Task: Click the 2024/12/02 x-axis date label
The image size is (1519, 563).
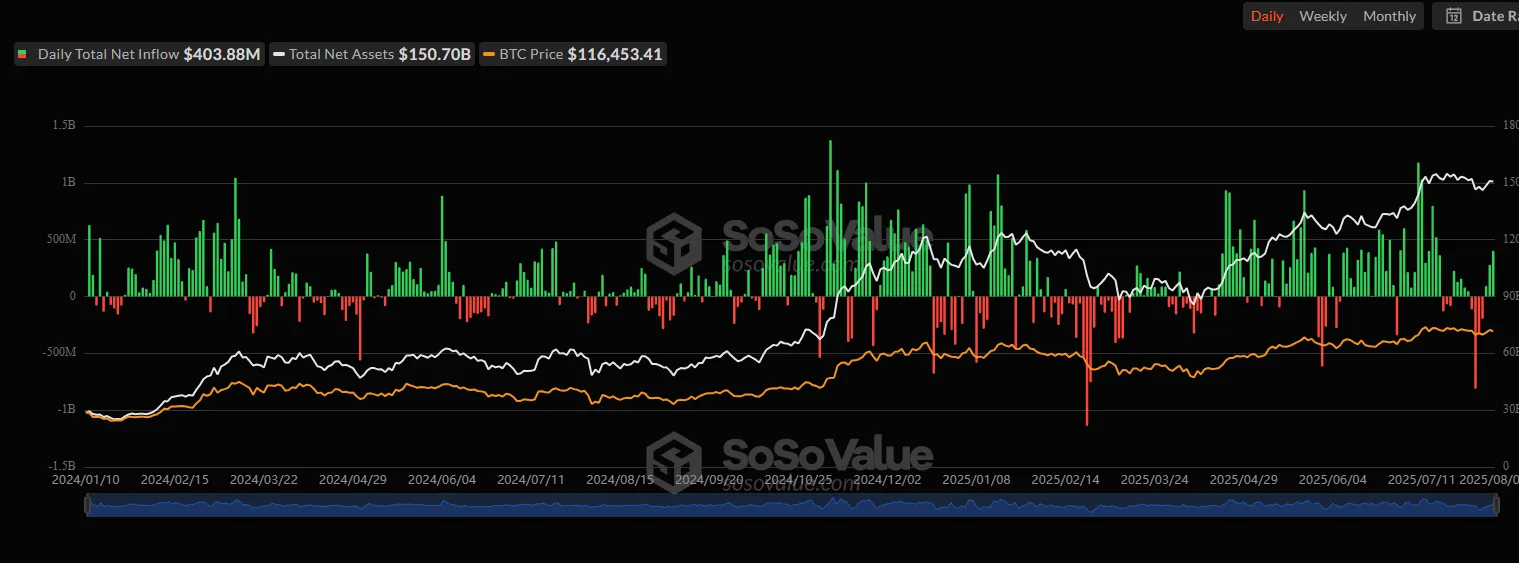Action: [x=887, y=479]
